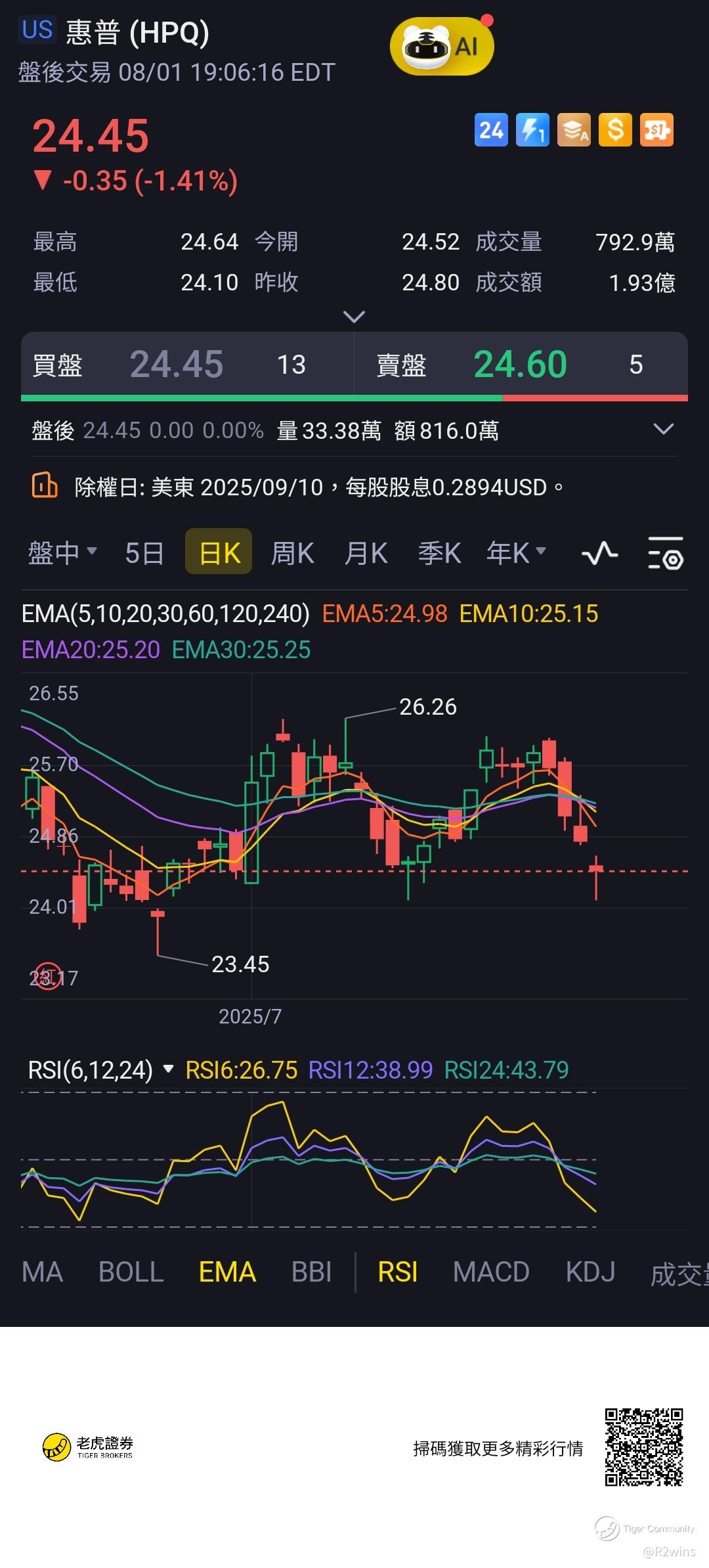709x1568 pixels.
Task: Switch to the 周K chart tab
Action: pyautogui.click(x=292, y=552)
